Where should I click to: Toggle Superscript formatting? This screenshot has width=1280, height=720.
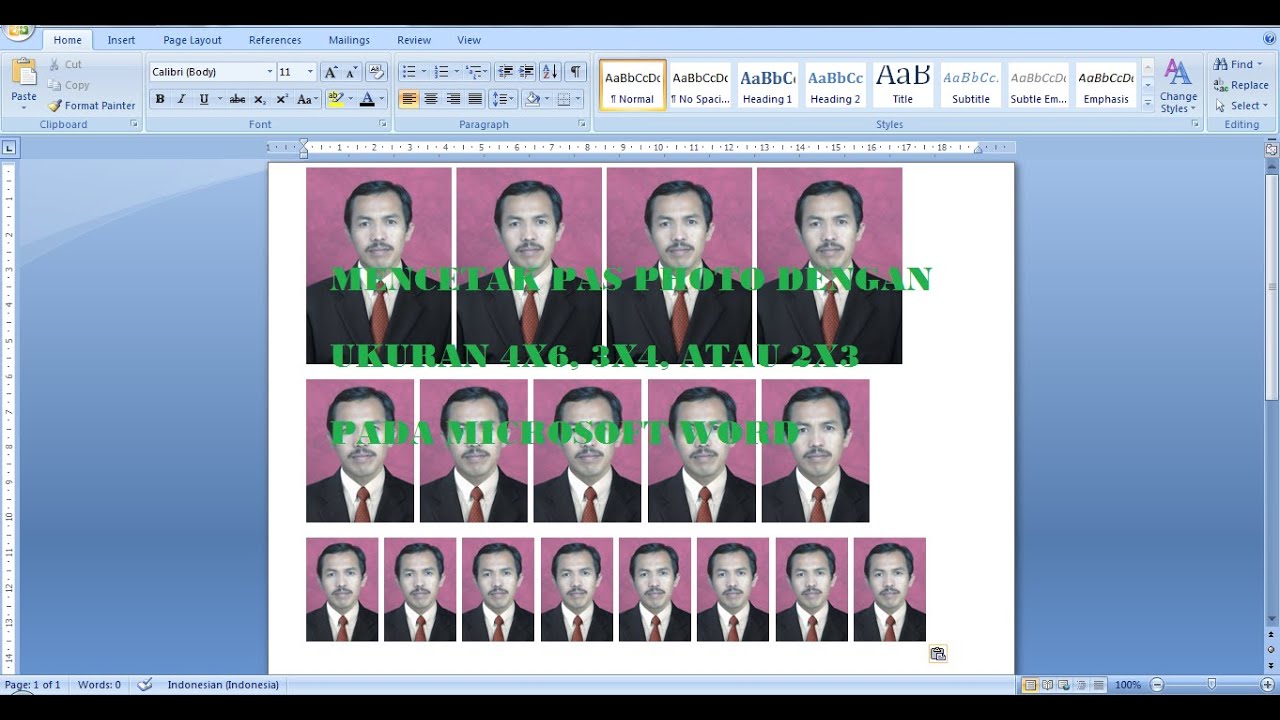281,99
